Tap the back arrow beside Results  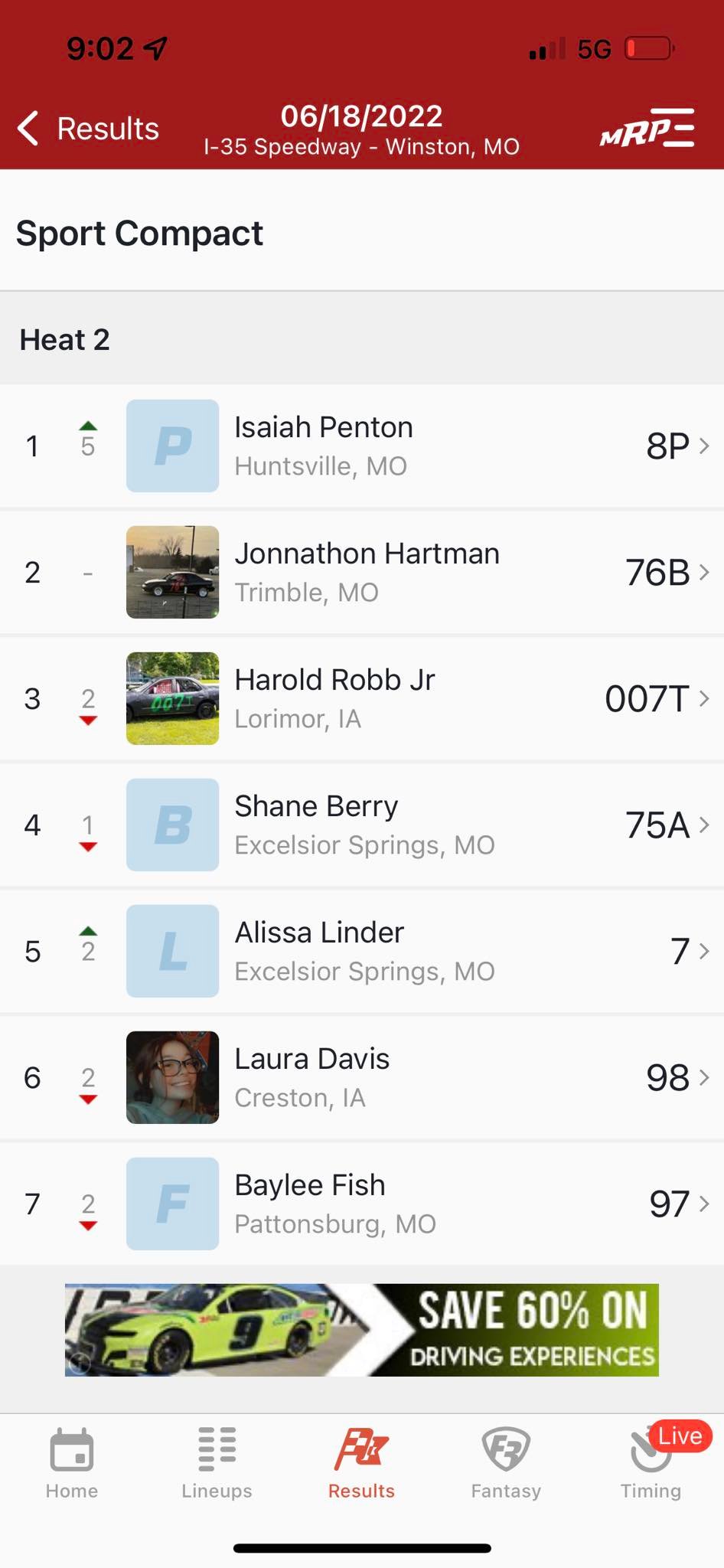click(28, 128)
